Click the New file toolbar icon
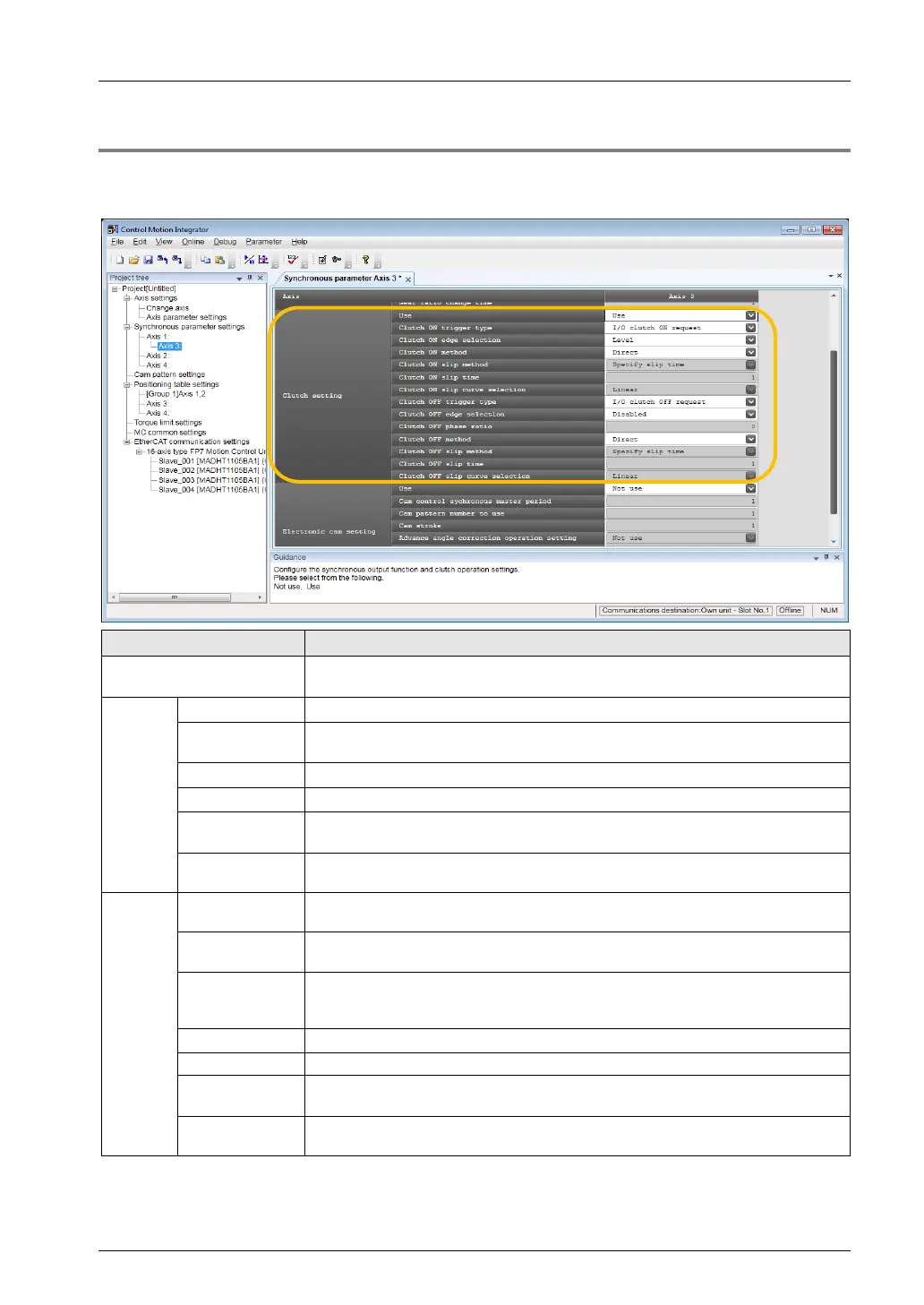 (x=119, y=260)
